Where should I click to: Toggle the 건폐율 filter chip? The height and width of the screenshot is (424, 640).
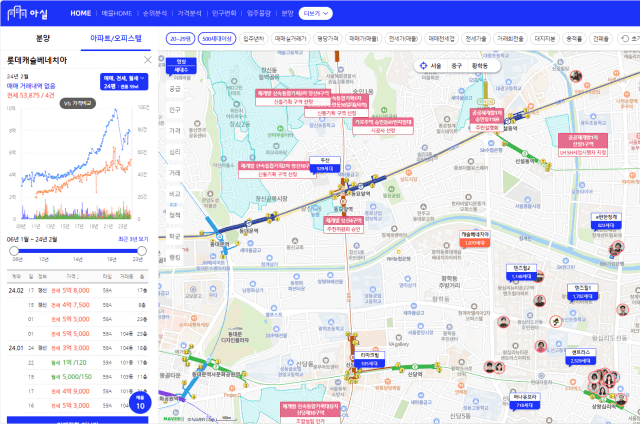[601, 38]
